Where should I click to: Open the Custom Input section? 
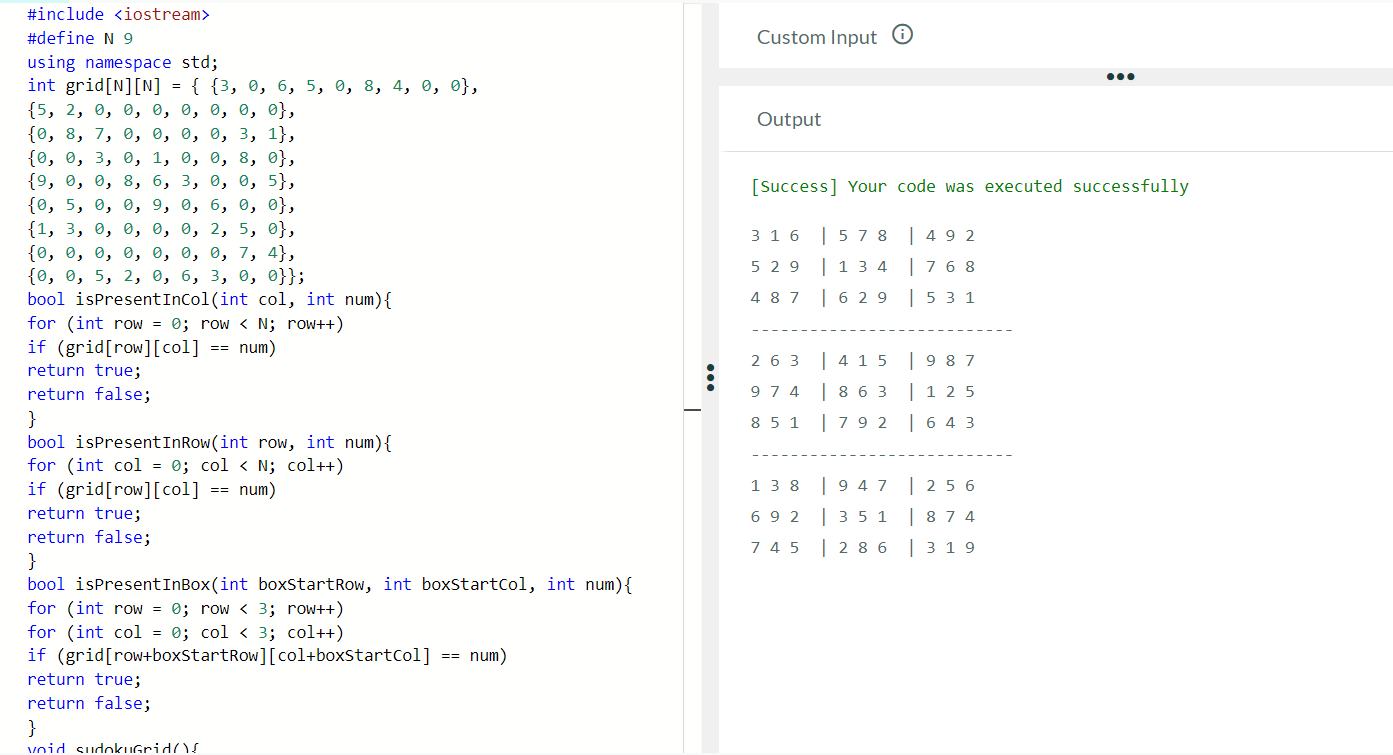(x=817, y=37)
